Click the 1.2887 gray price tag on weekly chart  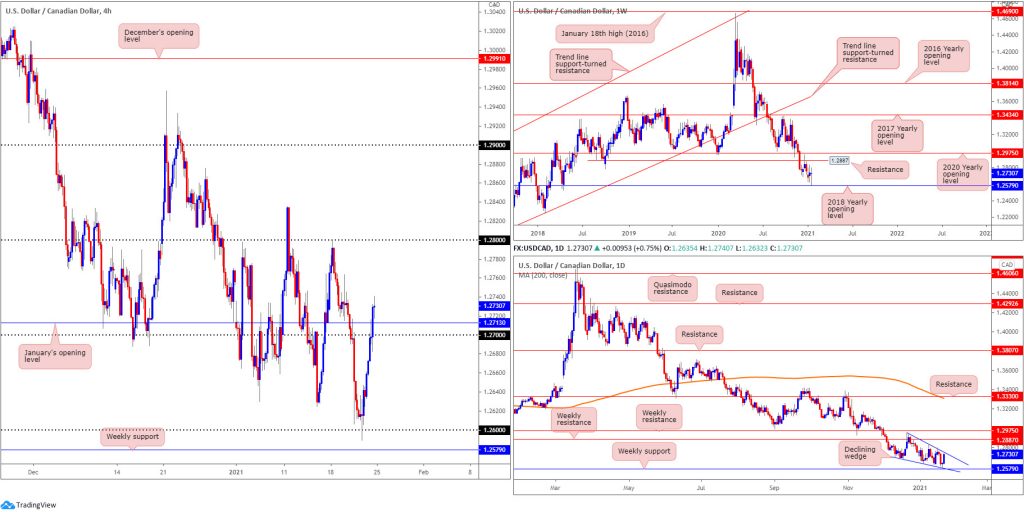(838, 160)
